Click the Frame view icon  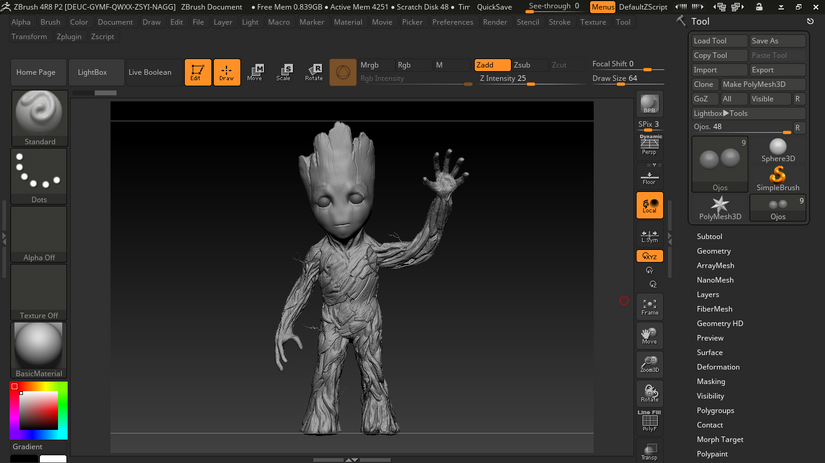click(649, 306)
